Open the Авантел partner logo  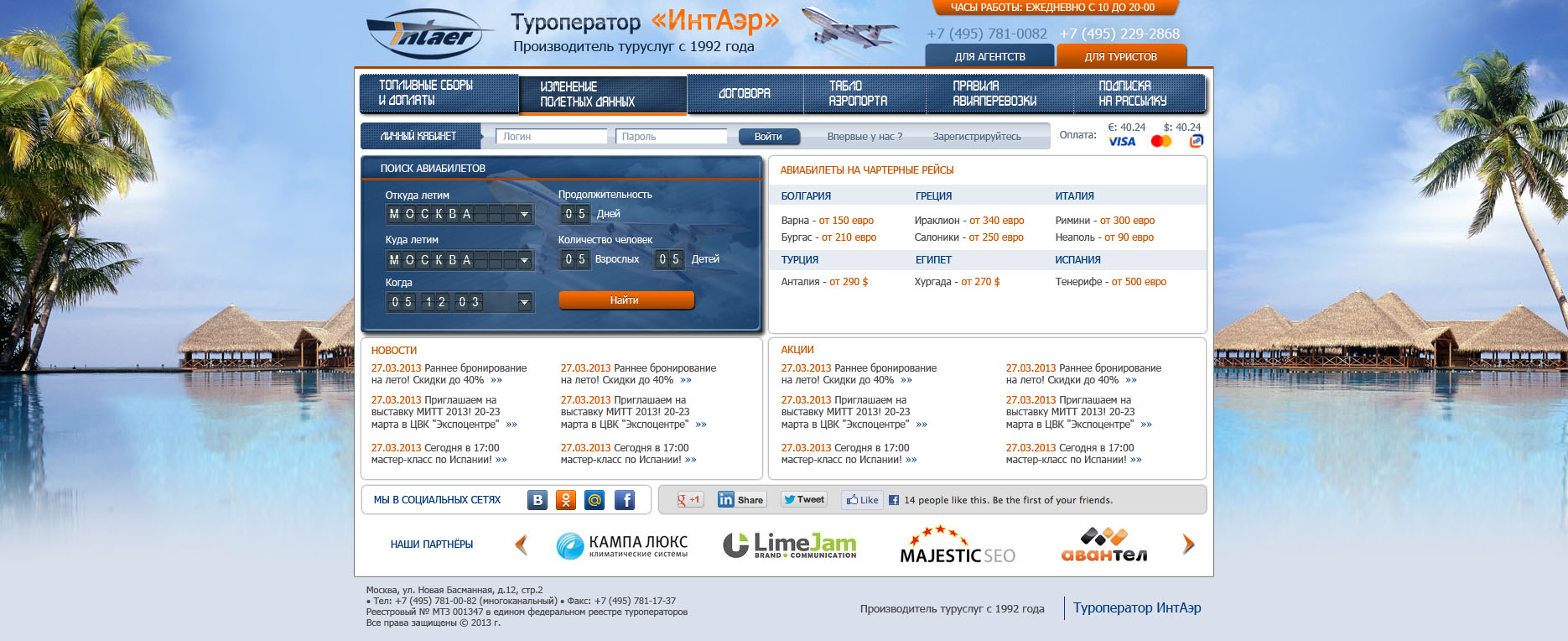1104,545
